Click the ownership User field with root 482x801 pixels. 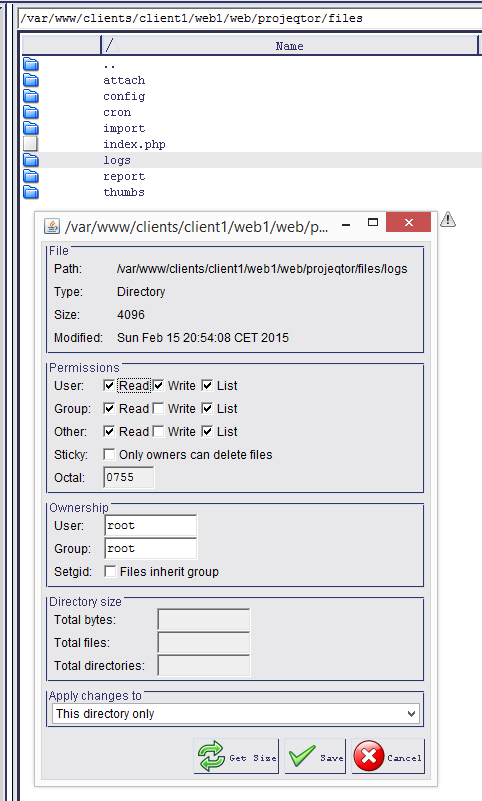coord(151,526)
